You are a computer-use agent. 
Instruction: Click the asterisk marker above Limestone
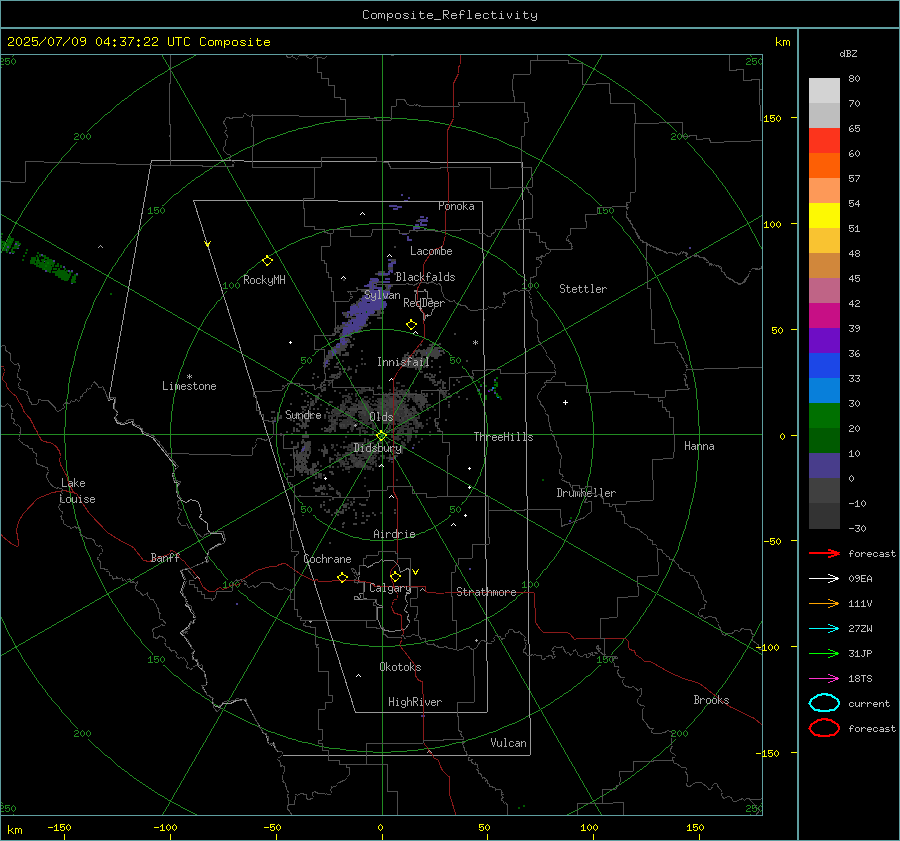pos(189,377)
